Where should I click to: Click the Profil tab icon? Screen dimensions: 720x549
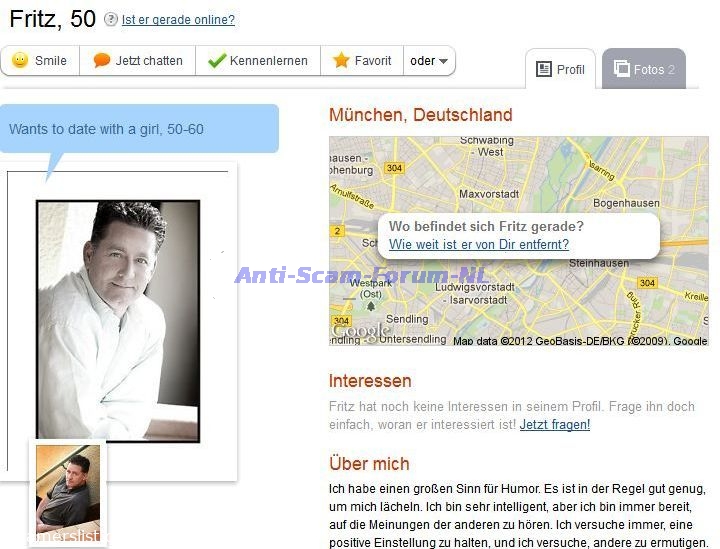544,69
